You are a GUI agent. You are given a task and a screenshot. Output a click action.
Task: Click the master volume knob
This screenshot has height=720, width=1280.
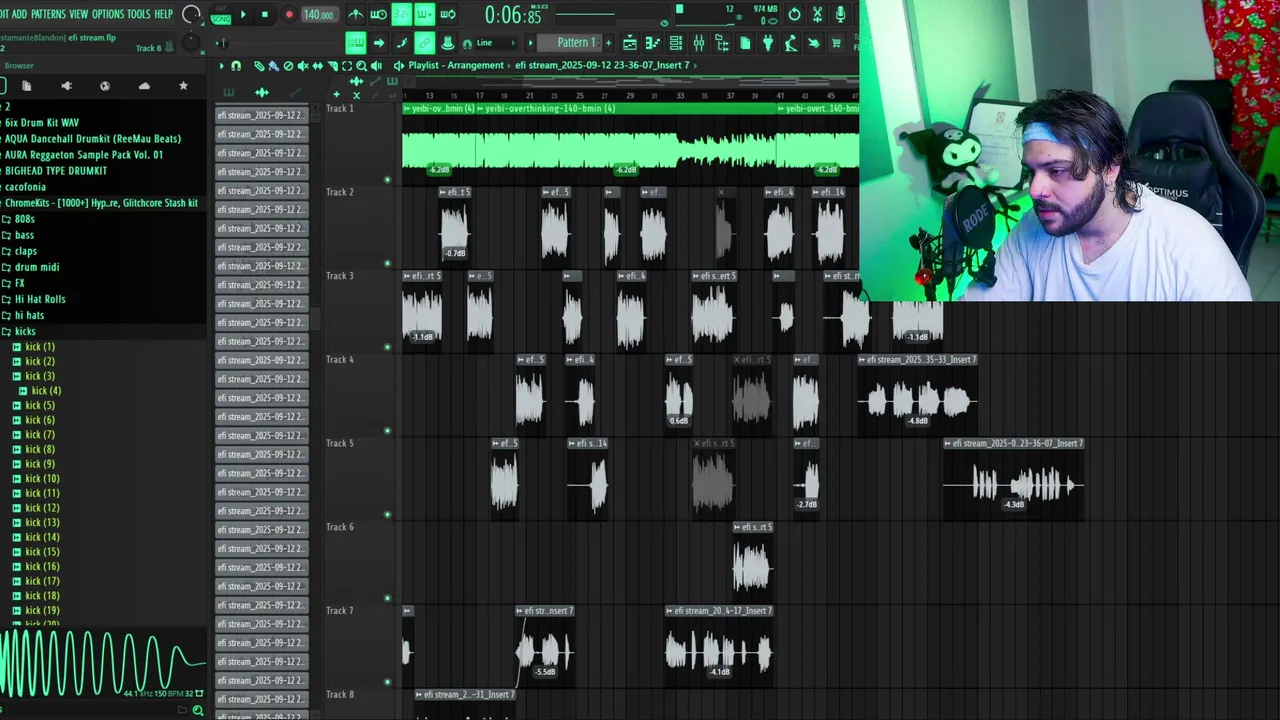click(190, 14)
